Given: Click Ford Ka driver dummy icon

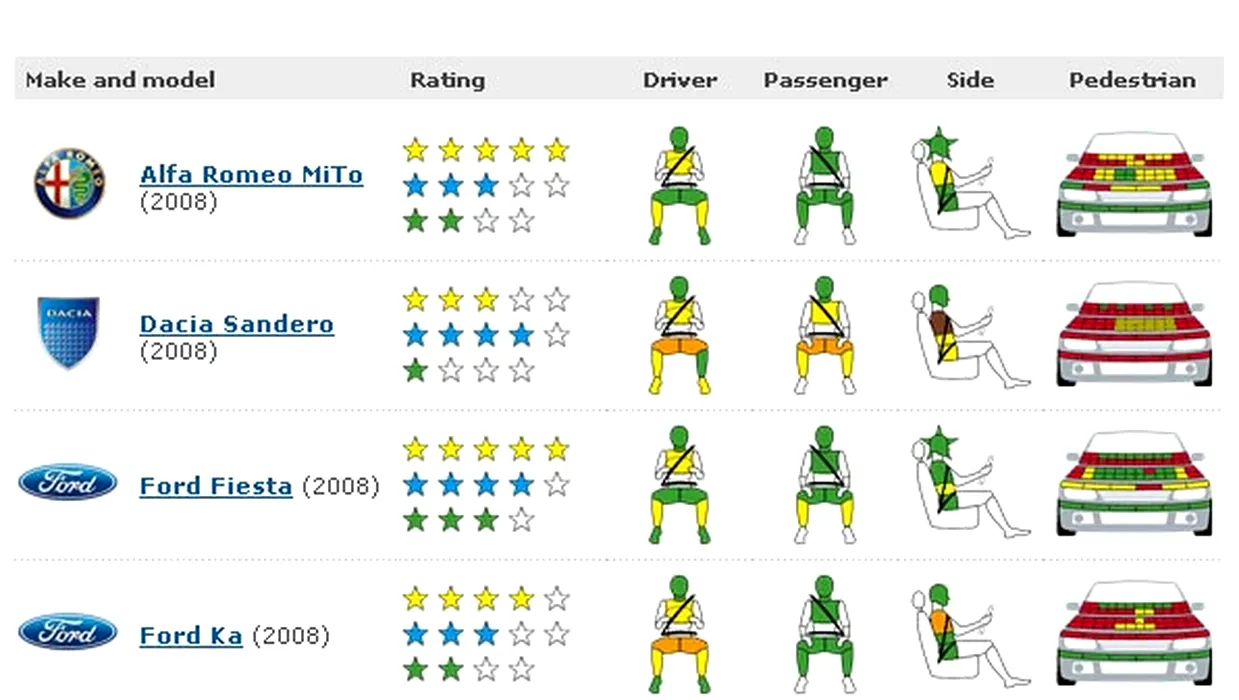Looking at the screenshot, I should pos(679,634).
